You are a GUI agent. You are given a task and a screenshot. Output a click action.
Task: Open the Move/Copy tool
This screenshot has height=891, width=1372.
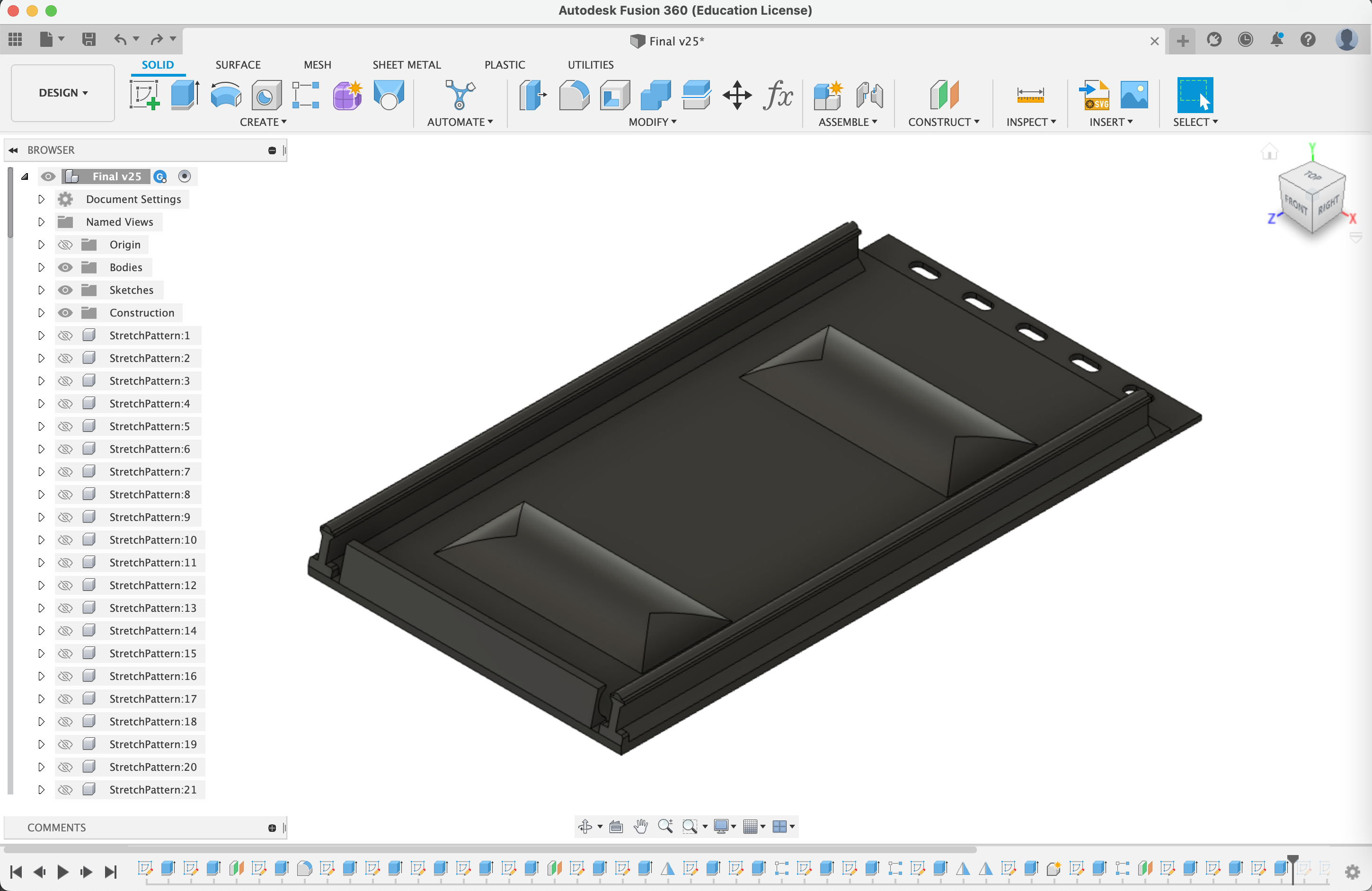click(x=737, y=95)
